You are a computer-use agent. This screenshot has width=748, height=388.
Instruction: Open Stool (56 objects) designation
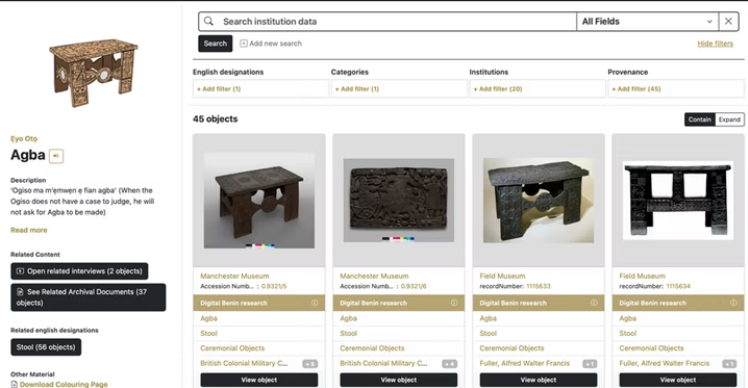pyautogui.click(x=46, y=347)
